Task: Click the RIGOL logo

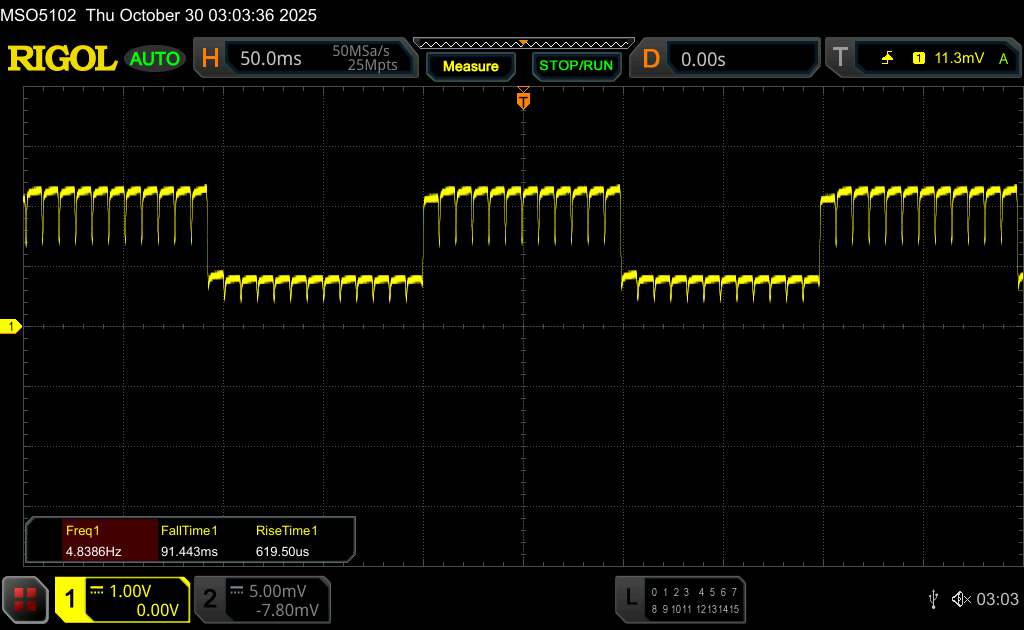Action: pyautogui.click(x=62, y=59)
